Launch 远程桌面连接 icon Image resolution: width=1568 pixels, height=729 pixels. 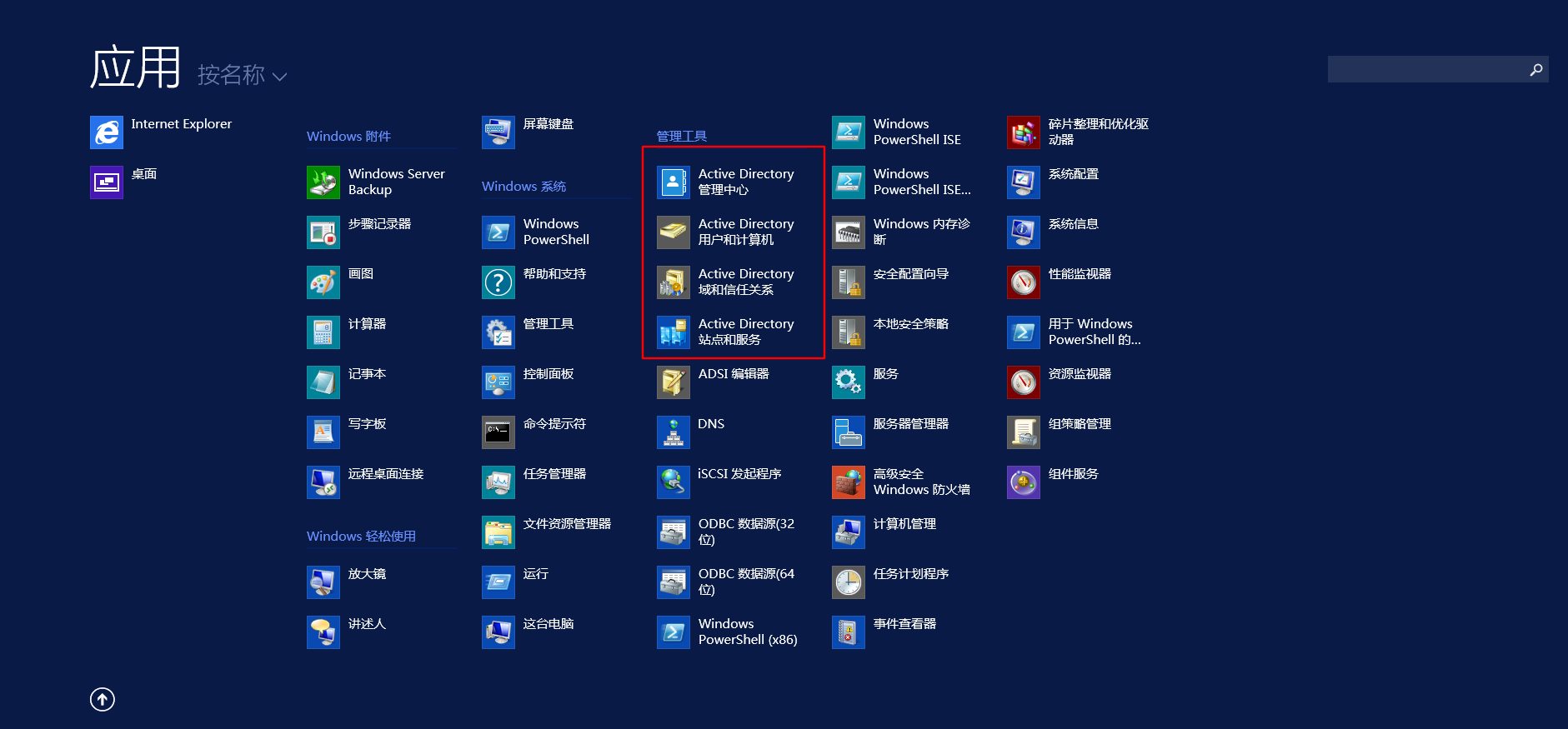pos(323,482)
